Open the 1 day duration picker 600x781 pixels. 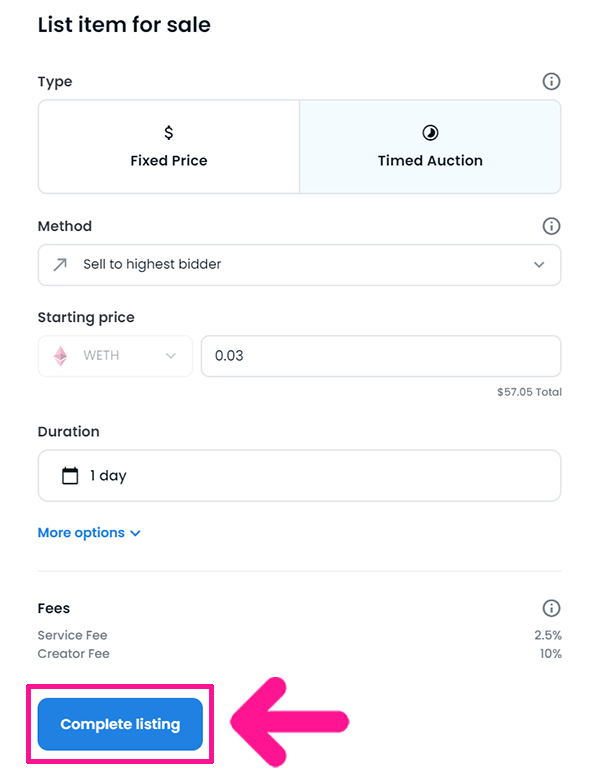coord(299,476)
